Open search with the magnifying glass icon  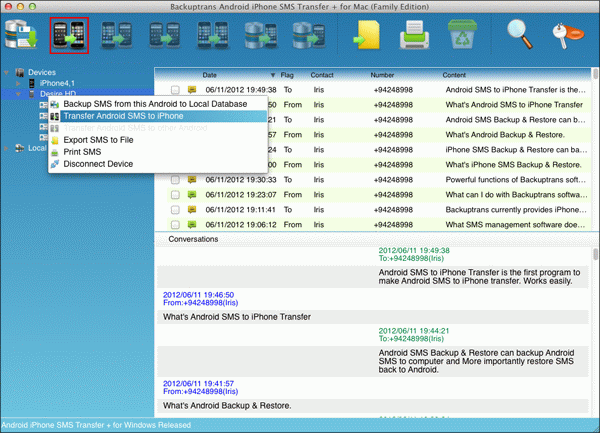click(x=520, y=34)
